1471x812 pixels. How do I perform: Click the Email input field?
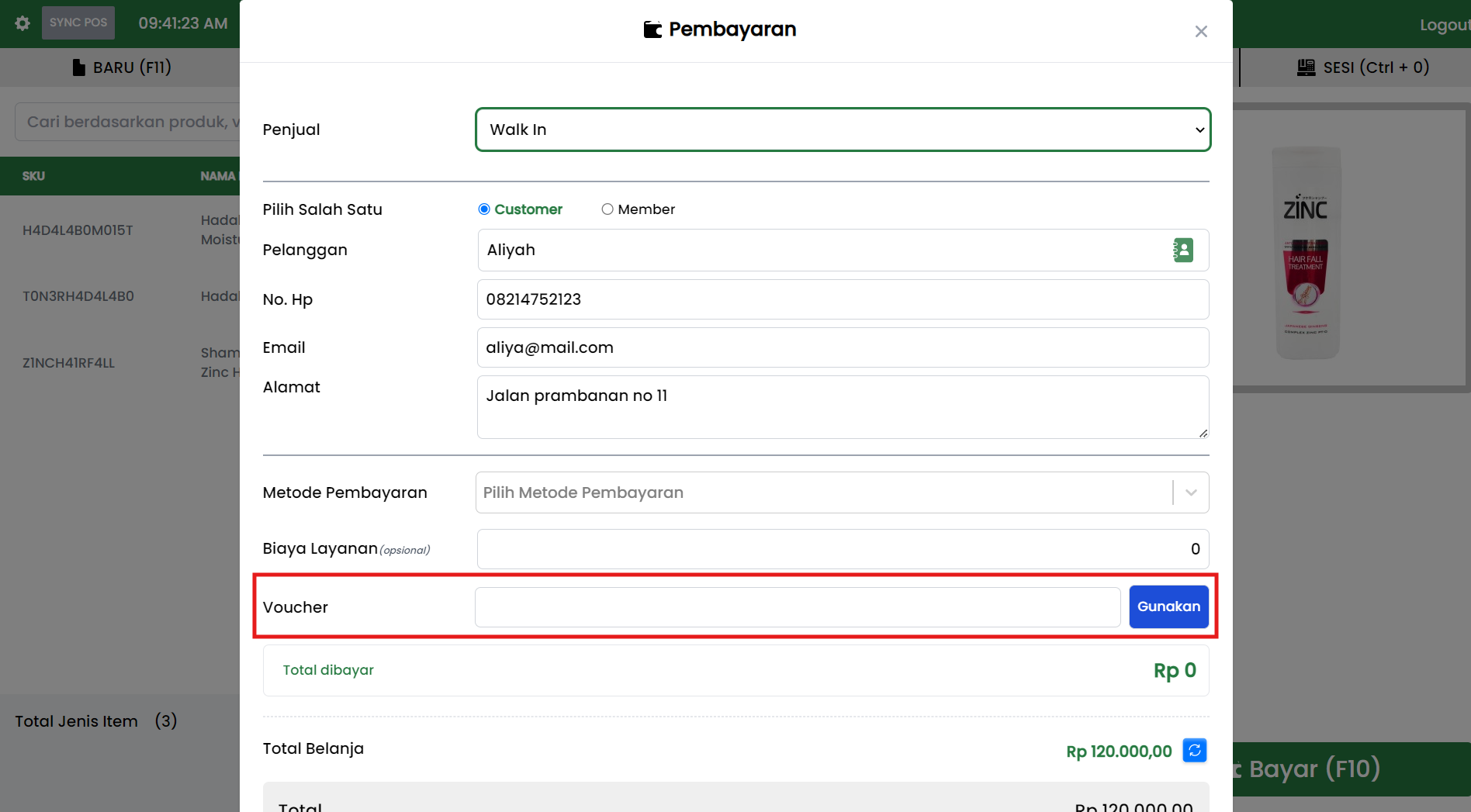[843, 347]
